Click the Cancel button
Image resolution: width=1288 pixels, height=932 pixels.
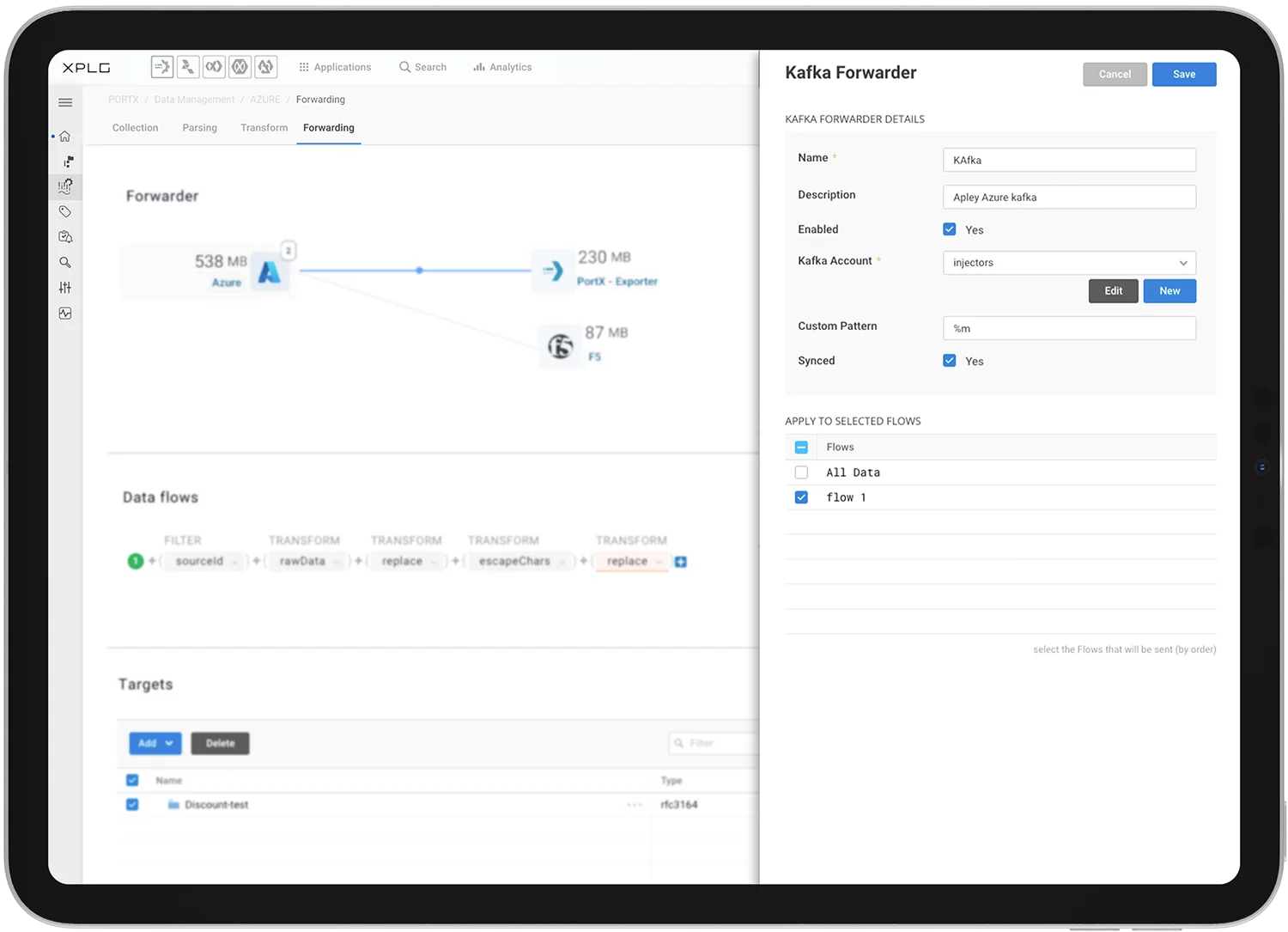tap(1115, 75)
